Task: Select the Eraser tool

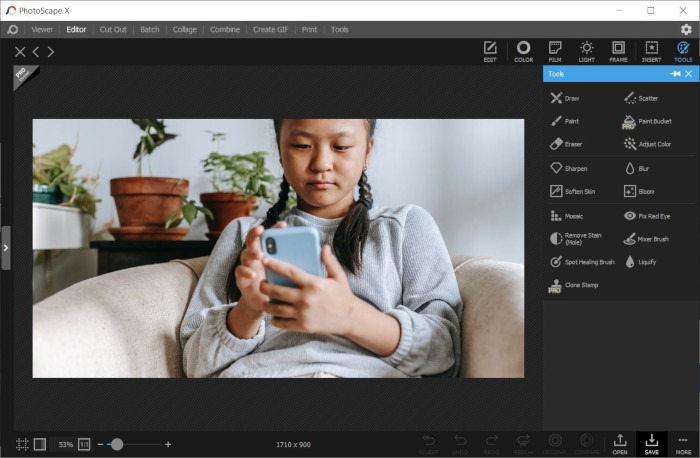Action: 566,144
